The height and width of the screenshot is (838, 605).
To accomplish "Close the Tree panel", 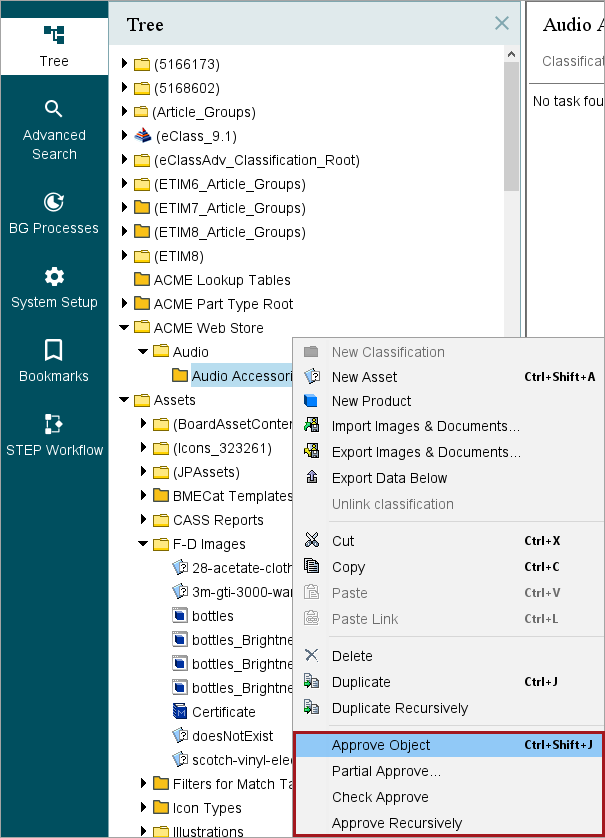I will tap(502, 24).
